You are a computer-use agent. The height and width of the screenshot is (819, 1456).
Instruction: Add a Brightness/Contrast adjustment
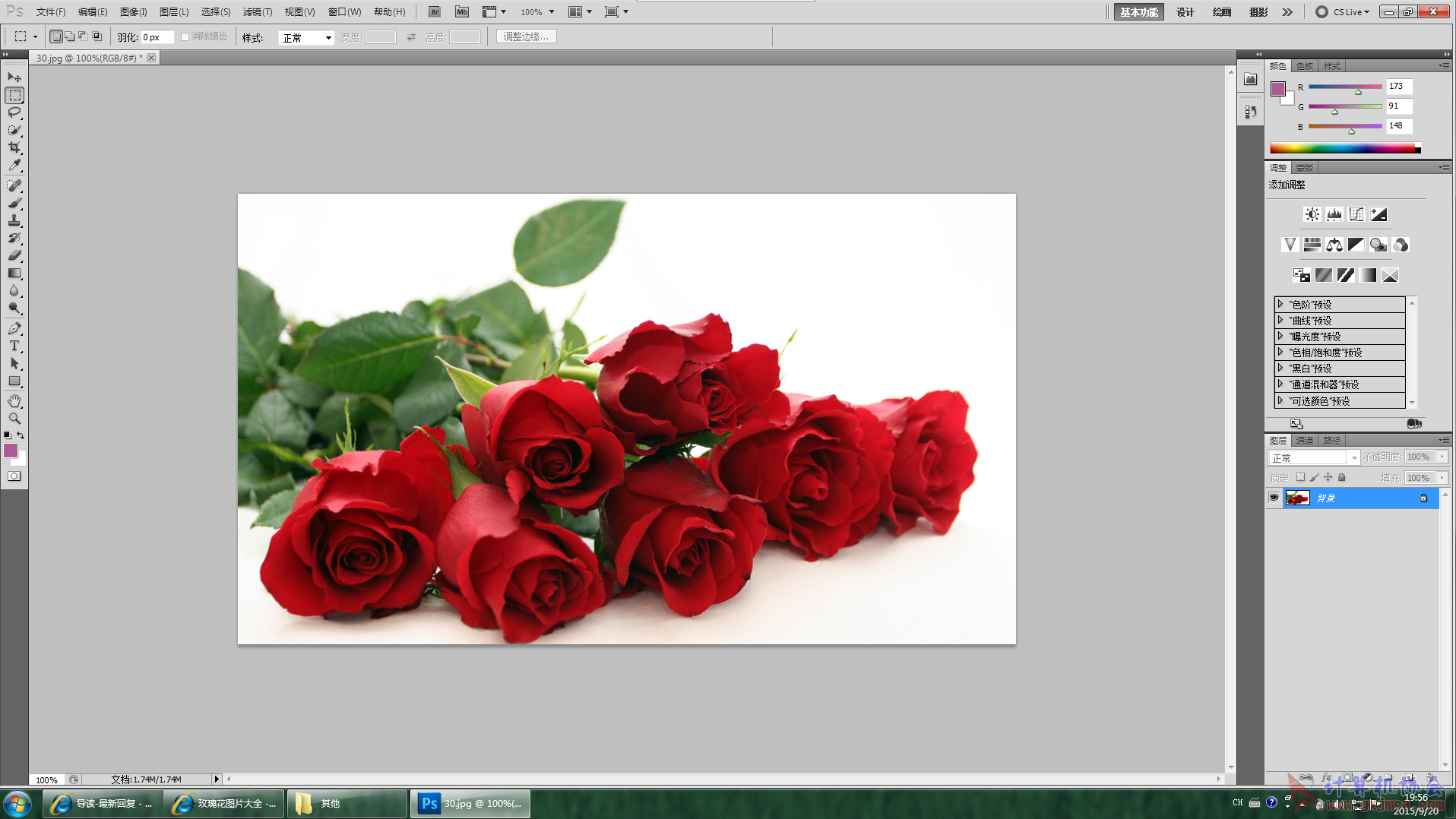pos(1312,214)
